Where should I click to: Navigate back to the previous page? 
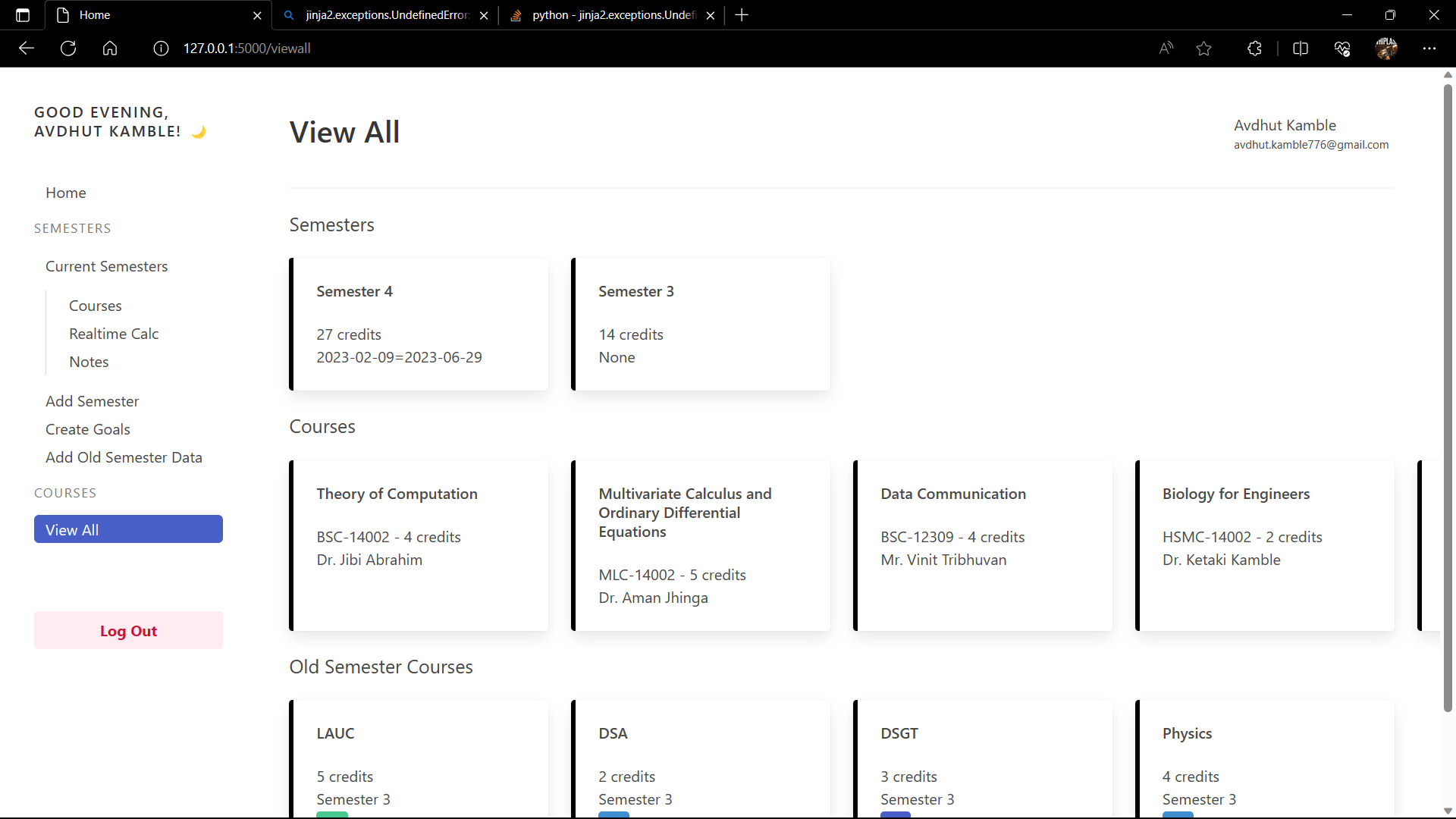tap(27, 48)
